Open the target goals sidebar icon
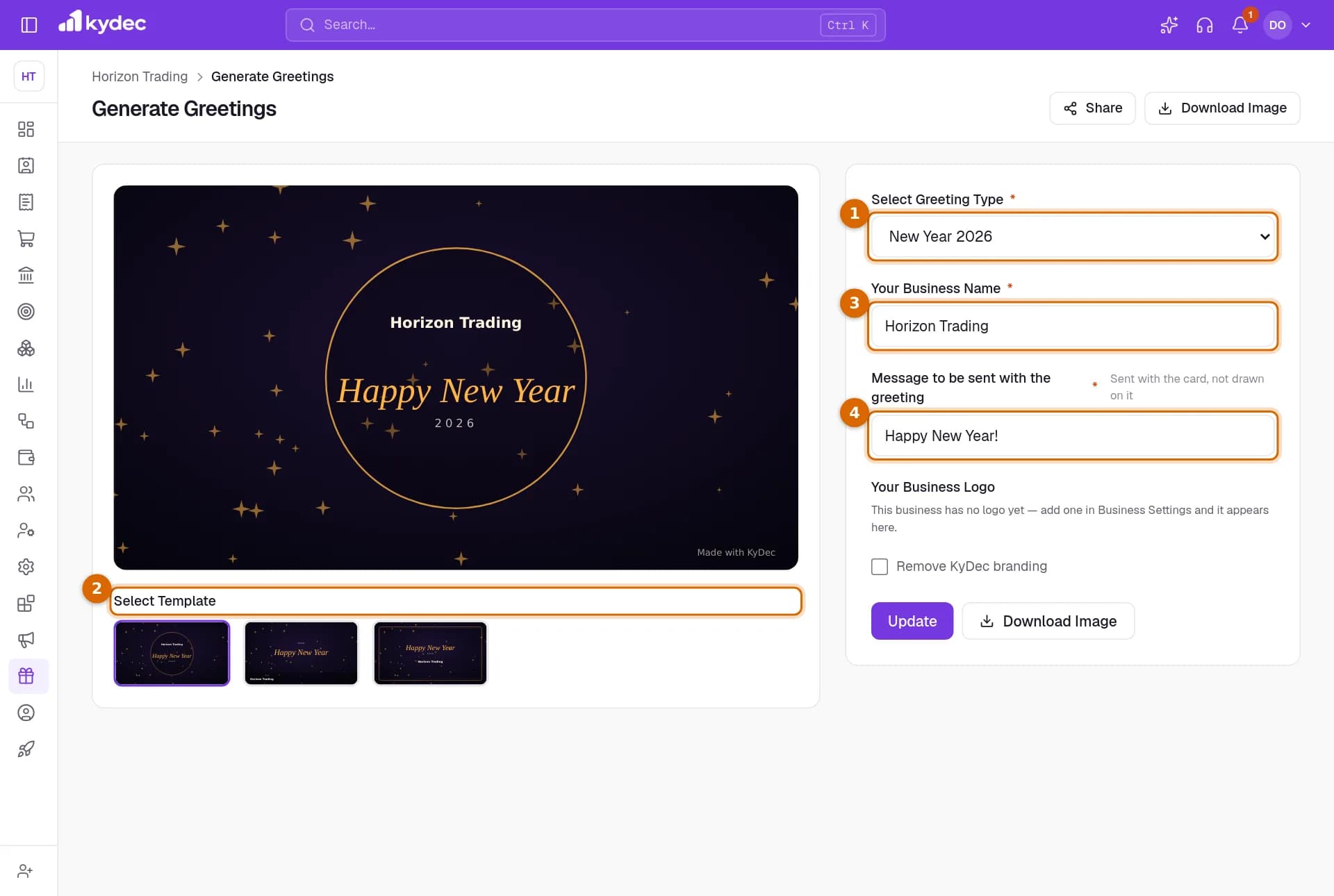The width and height of the screenshot is (1334, 896). 26,312
